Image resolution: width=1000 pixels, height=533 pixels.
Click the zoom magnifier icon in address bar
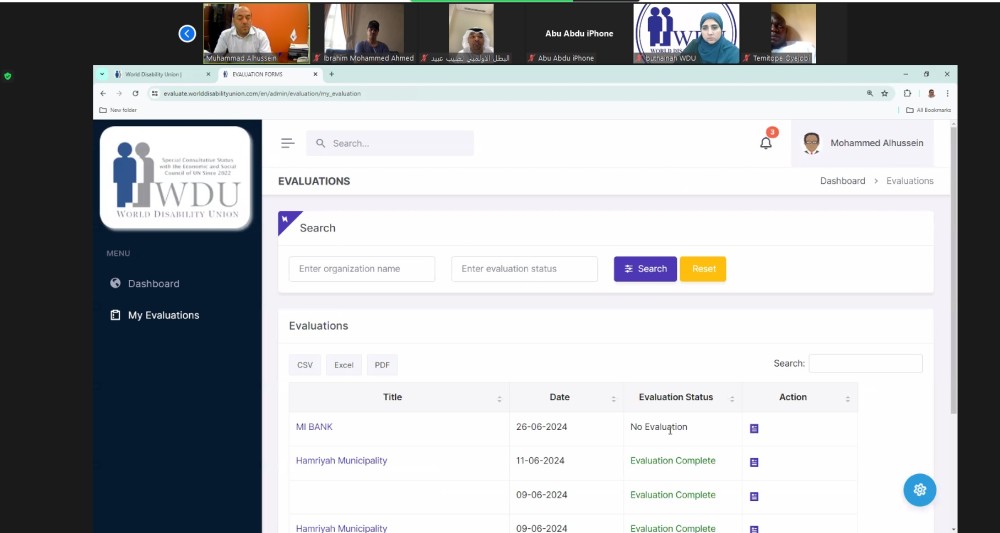pos(870,93)
